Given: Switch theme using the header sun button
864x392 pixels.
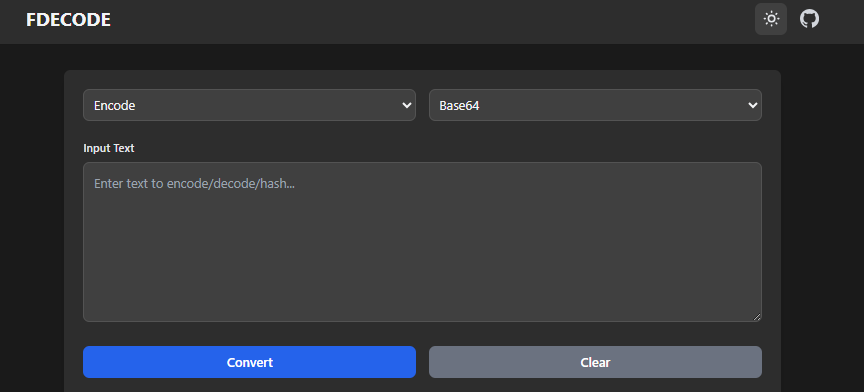Looking at the screenshot, I should 771,19.
